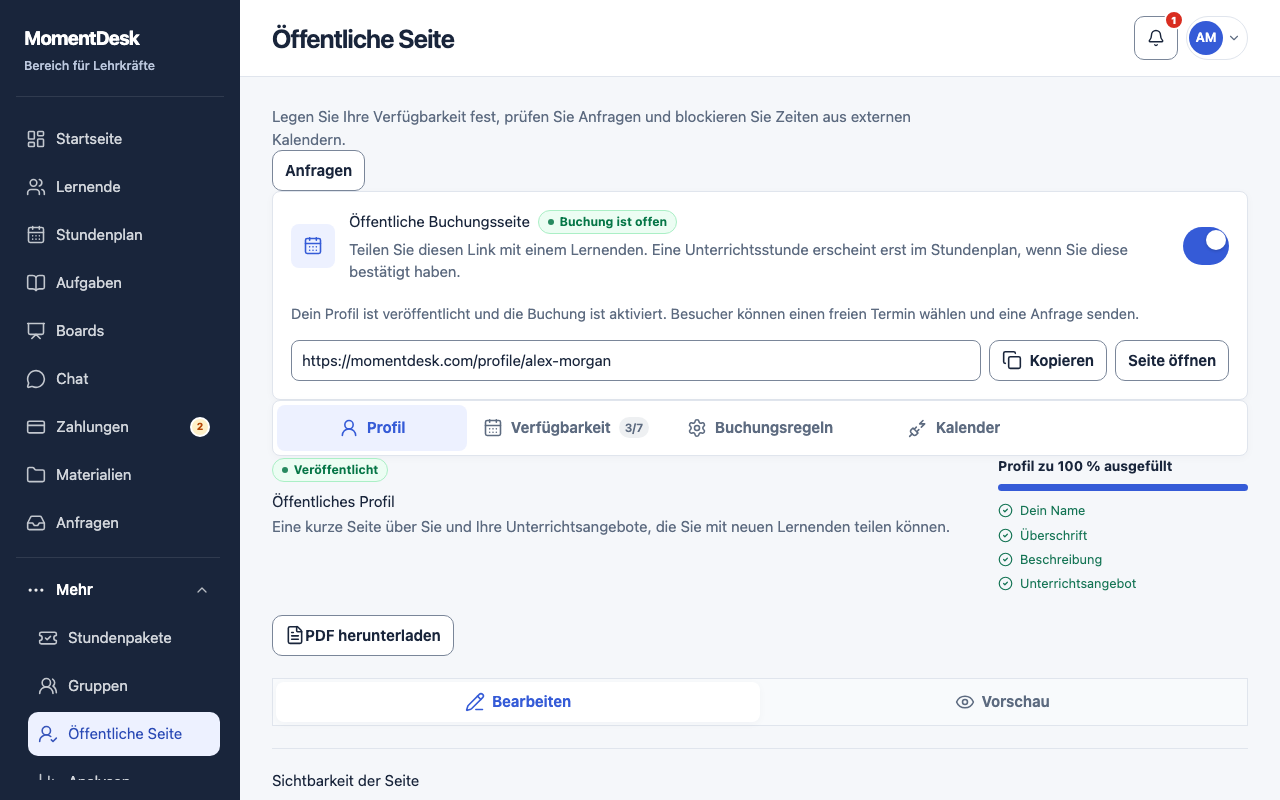Viewport: 1280px width, 800px height.
Task: Click the Zahlungen credit card icon
Action: [36, 427]
